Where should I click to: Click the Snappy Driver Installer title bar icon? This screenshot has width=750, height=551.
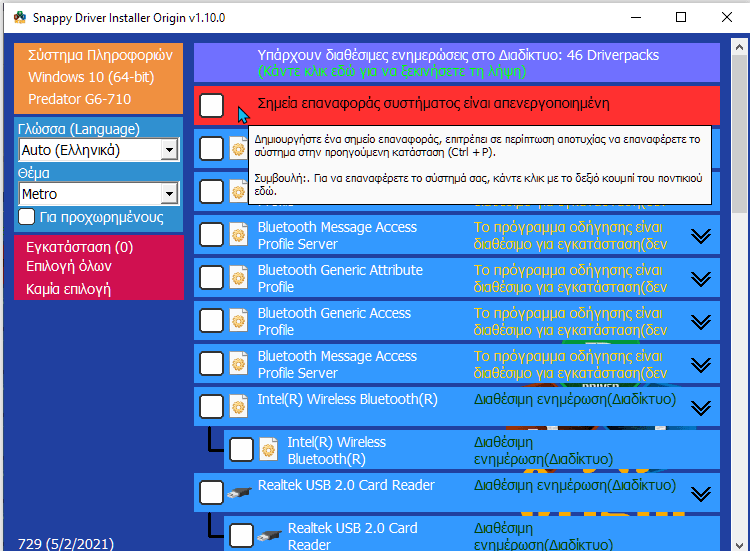point(20,18)
